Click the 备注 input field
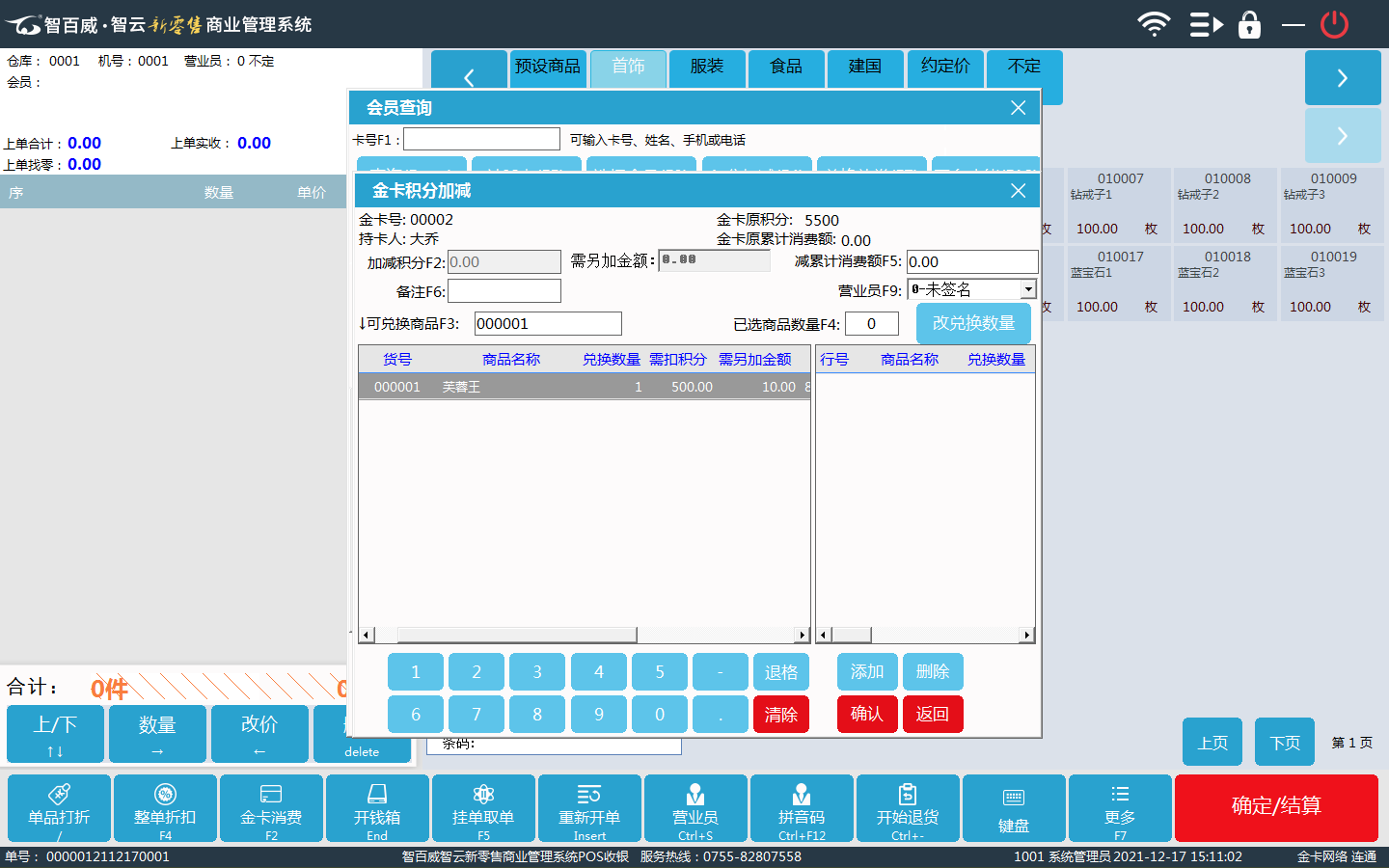This screenshot has height=868, width=1389. pyautogui.click(x=504, y=291)
